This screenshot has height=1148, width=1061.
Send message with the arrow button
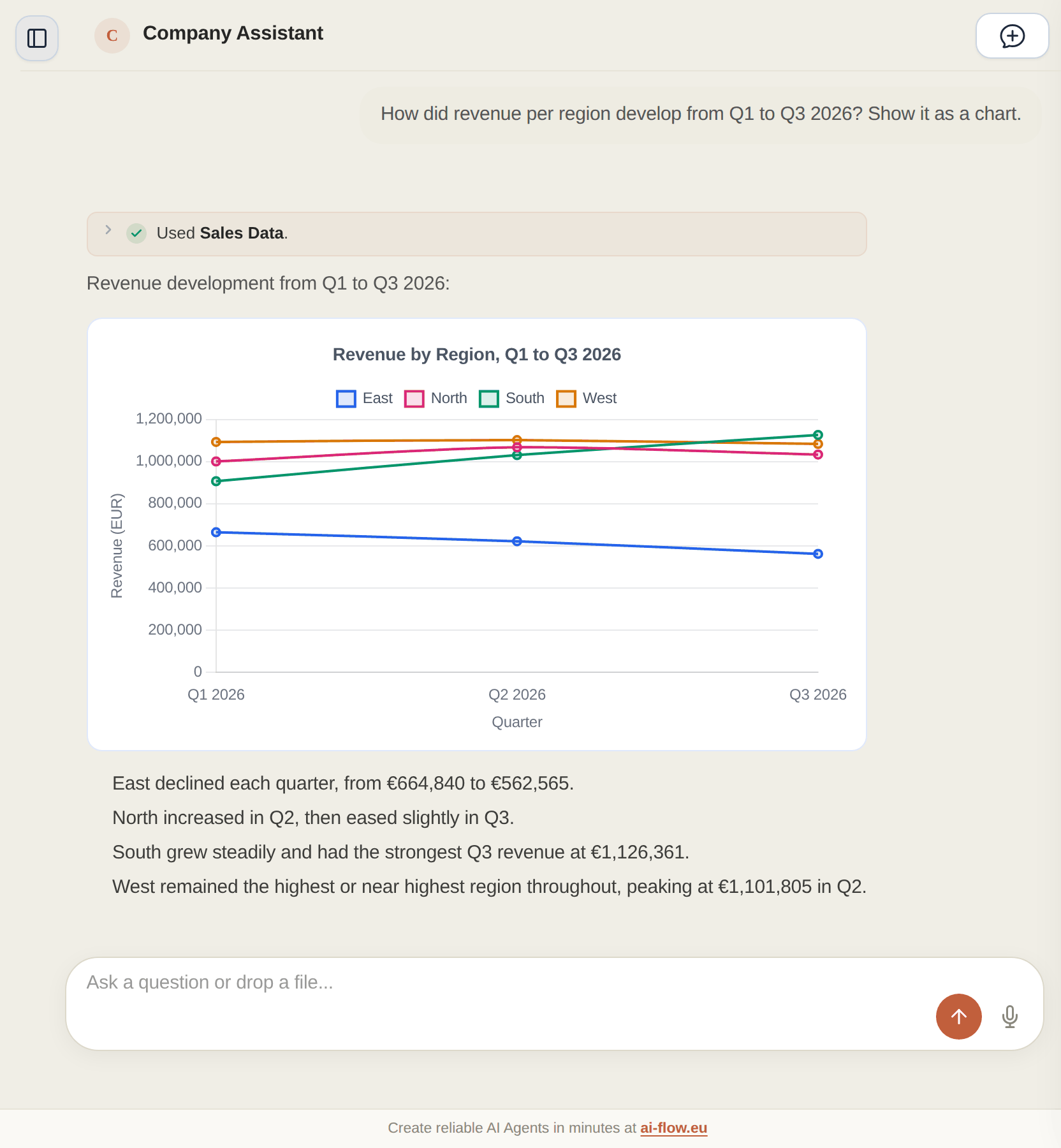pos(958,1017)
